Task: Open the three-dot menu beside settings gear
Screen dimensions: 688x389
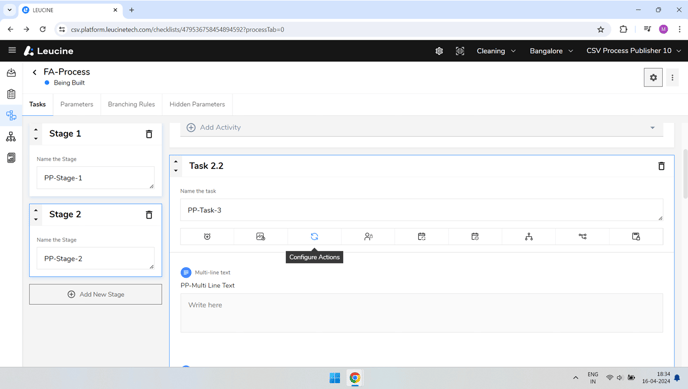Action: (x=672, y=78)
